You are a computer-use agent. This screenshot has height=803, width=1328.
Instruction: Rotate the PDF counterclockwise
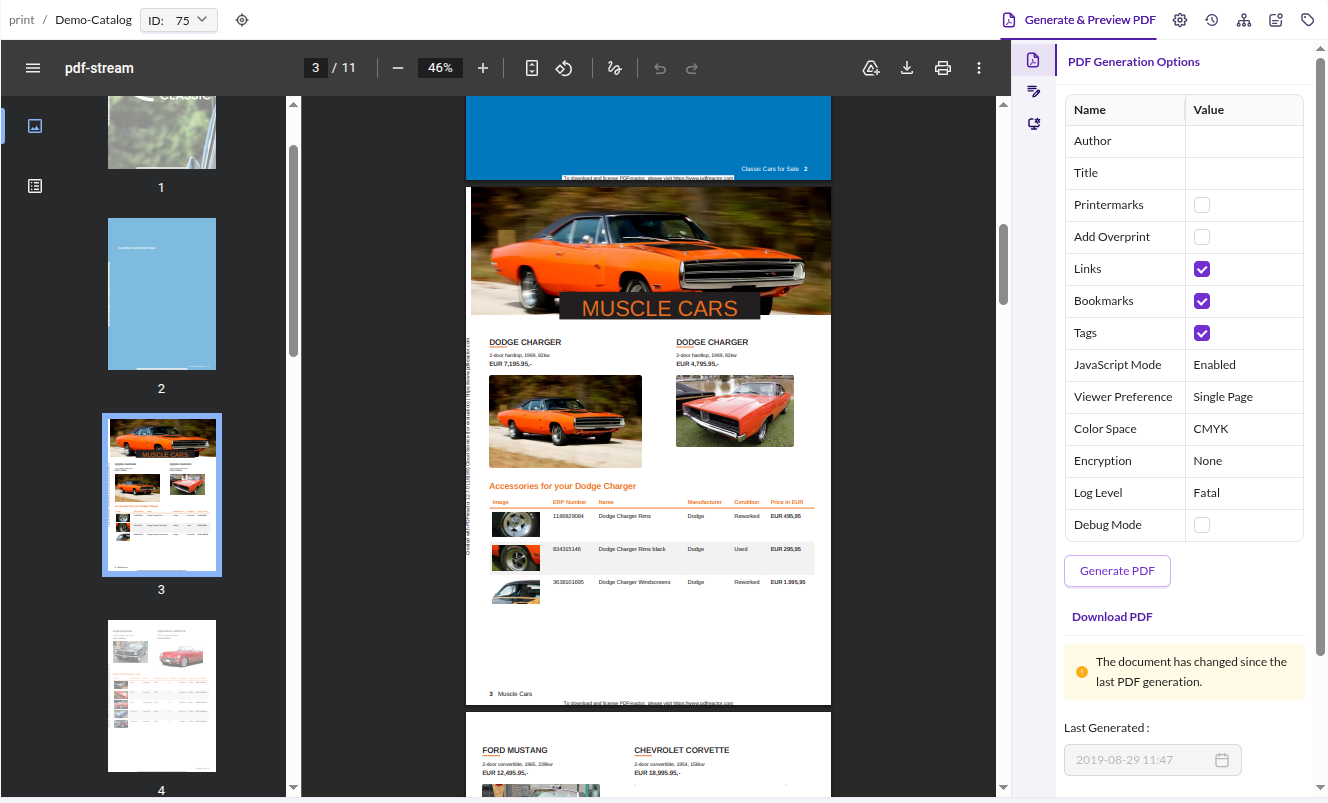[x=564, y=68]
